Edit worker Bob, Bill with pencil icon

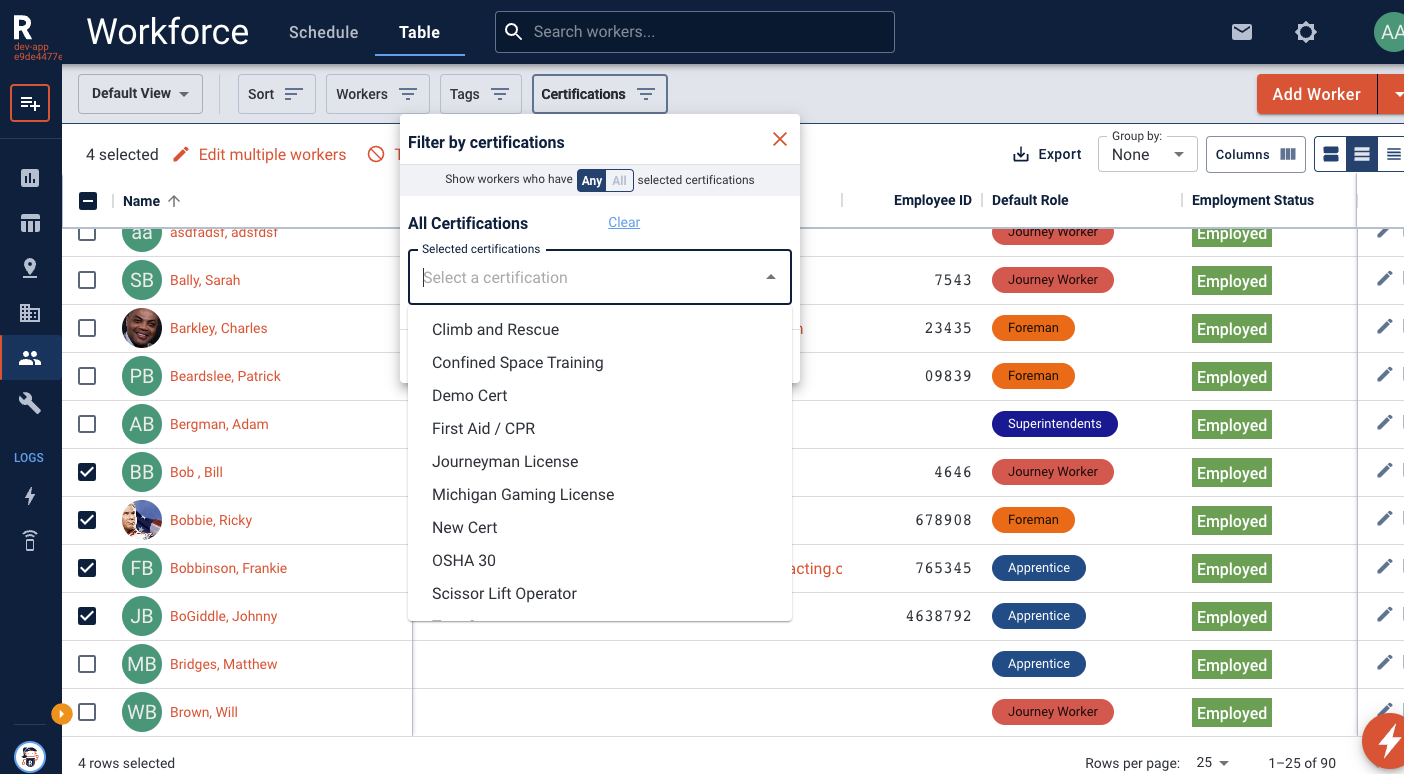[1384, 471]
